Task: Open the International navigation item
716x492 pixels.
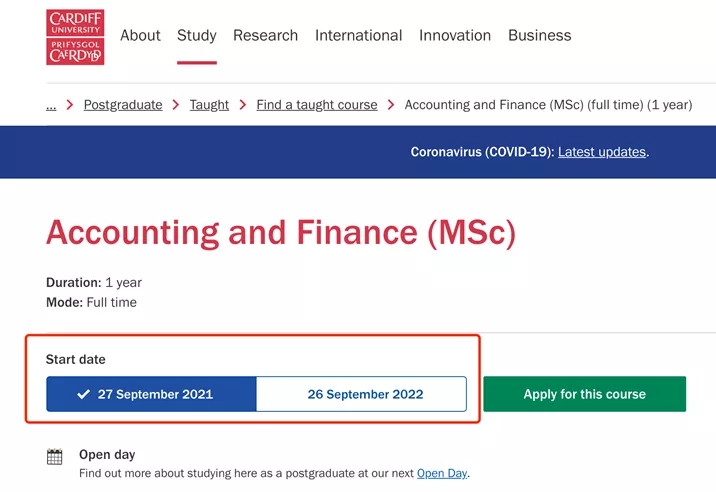Action: 358,35
